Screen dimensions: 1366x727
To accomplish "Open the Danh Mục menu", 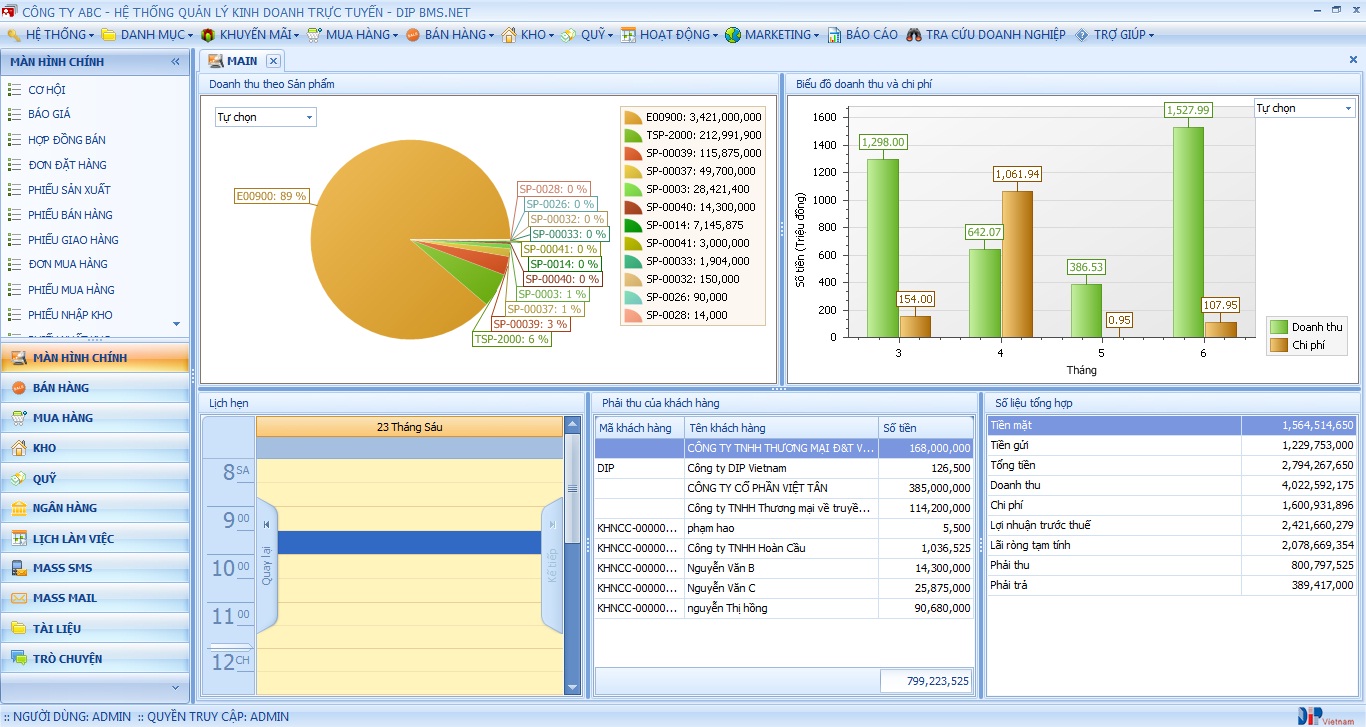I will tap(148, 34).
